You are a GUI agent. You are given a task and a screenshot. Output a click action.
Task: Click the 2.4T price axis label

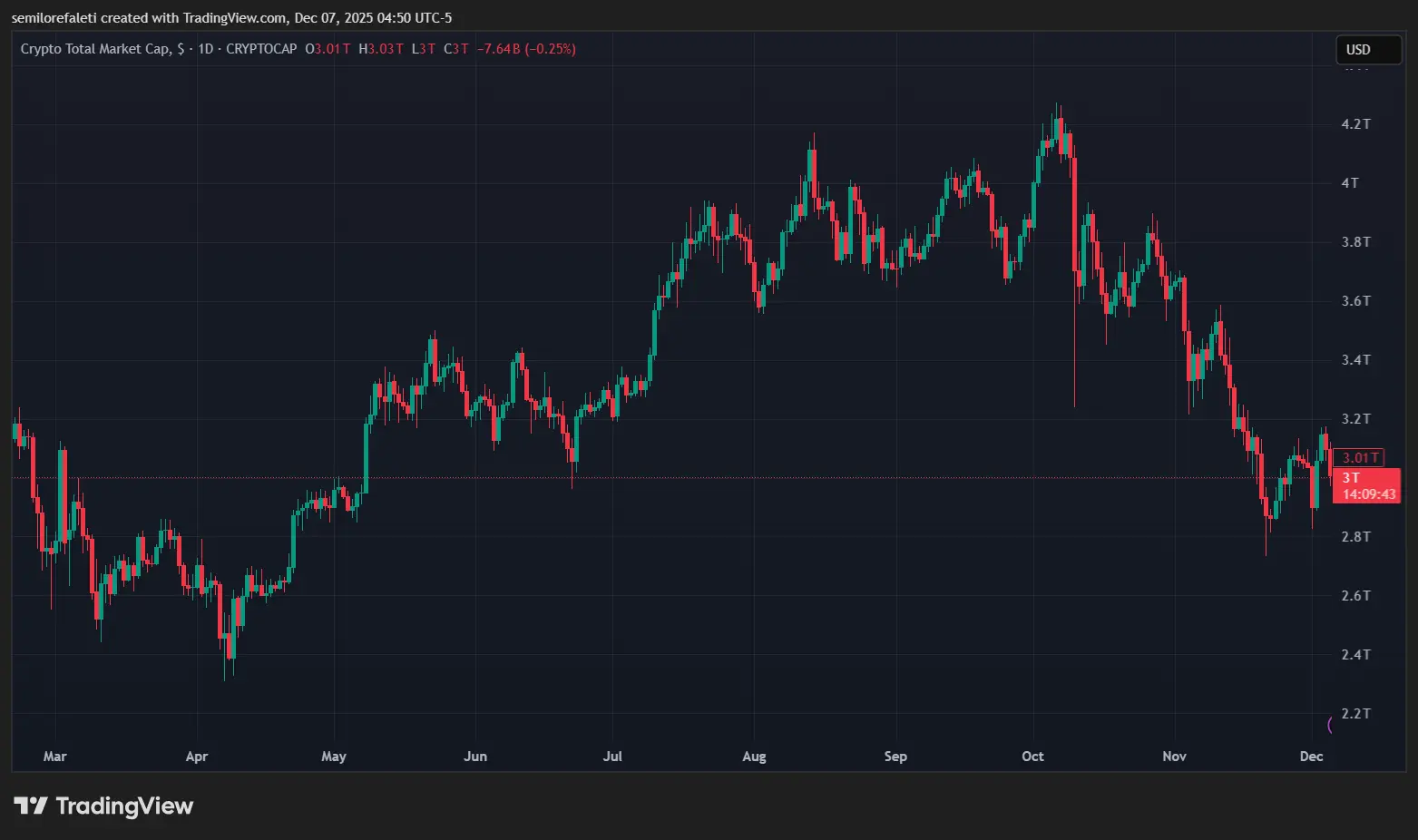1355,655
